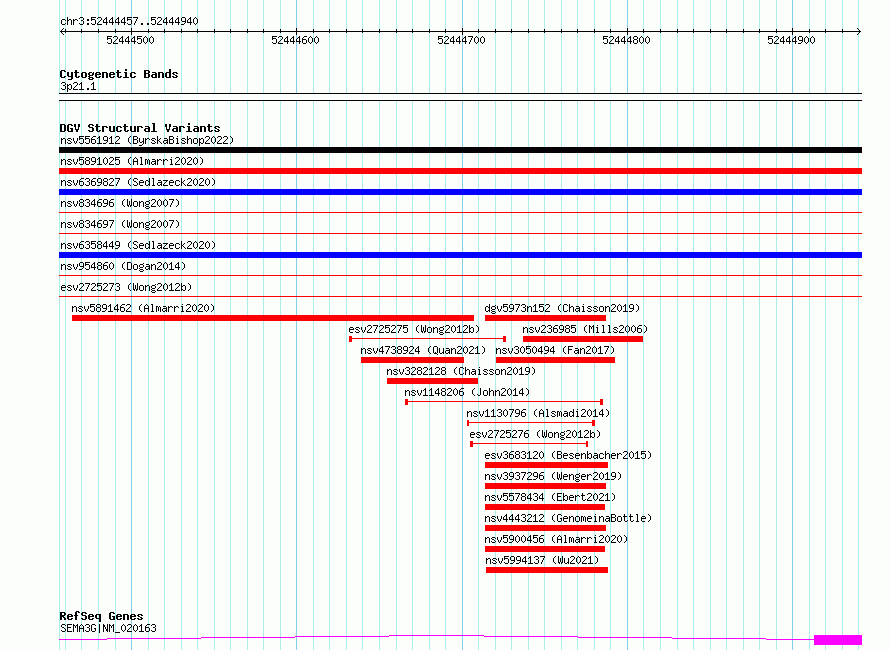Image resolution: width=890 pixels, height=650 pixels.
Task: Open nsv4443212 (GenomeinaBottle) variant
Action: pos(568,518)
